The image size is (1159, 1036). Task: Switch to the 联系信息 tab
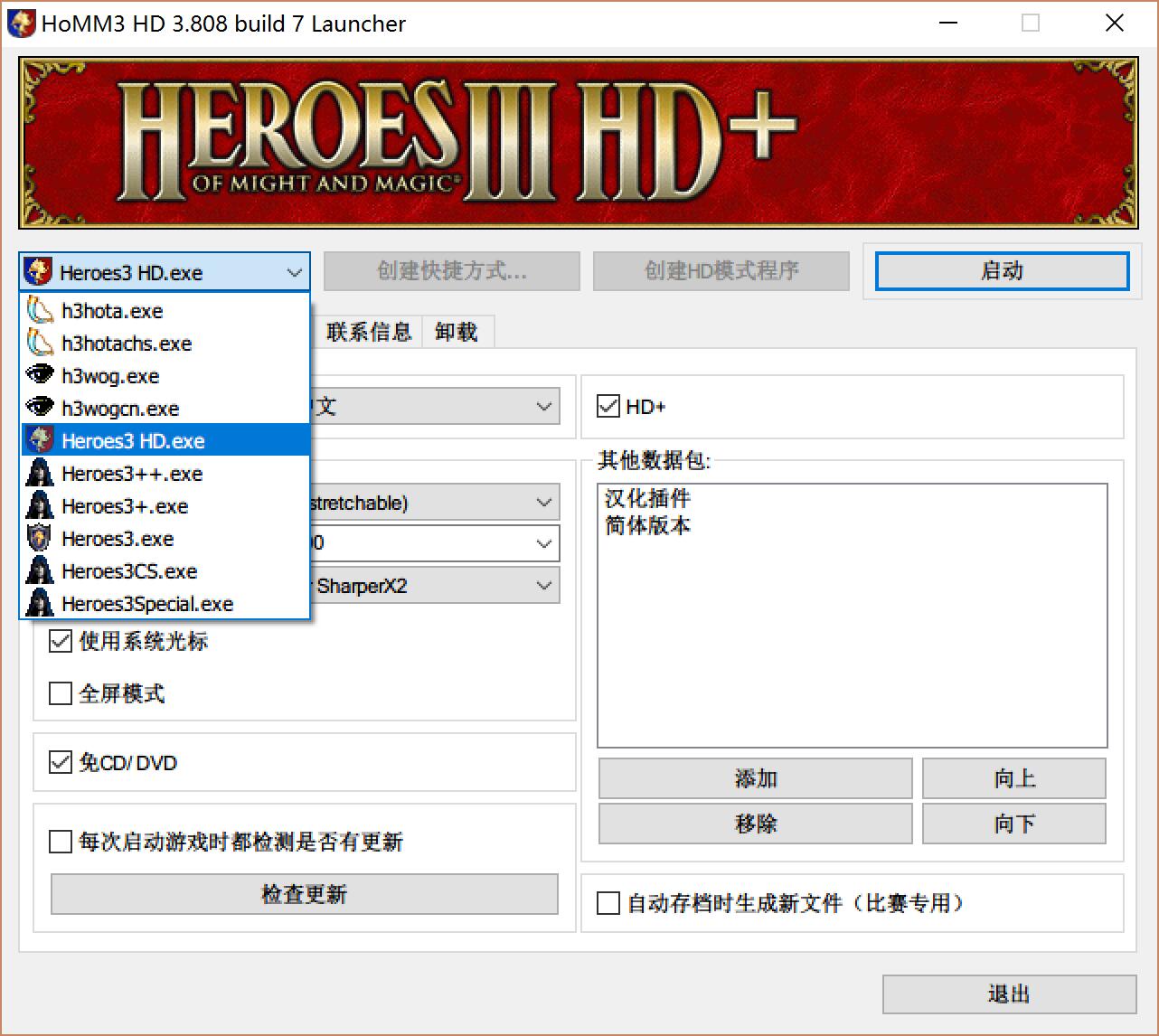coord(369,332)
